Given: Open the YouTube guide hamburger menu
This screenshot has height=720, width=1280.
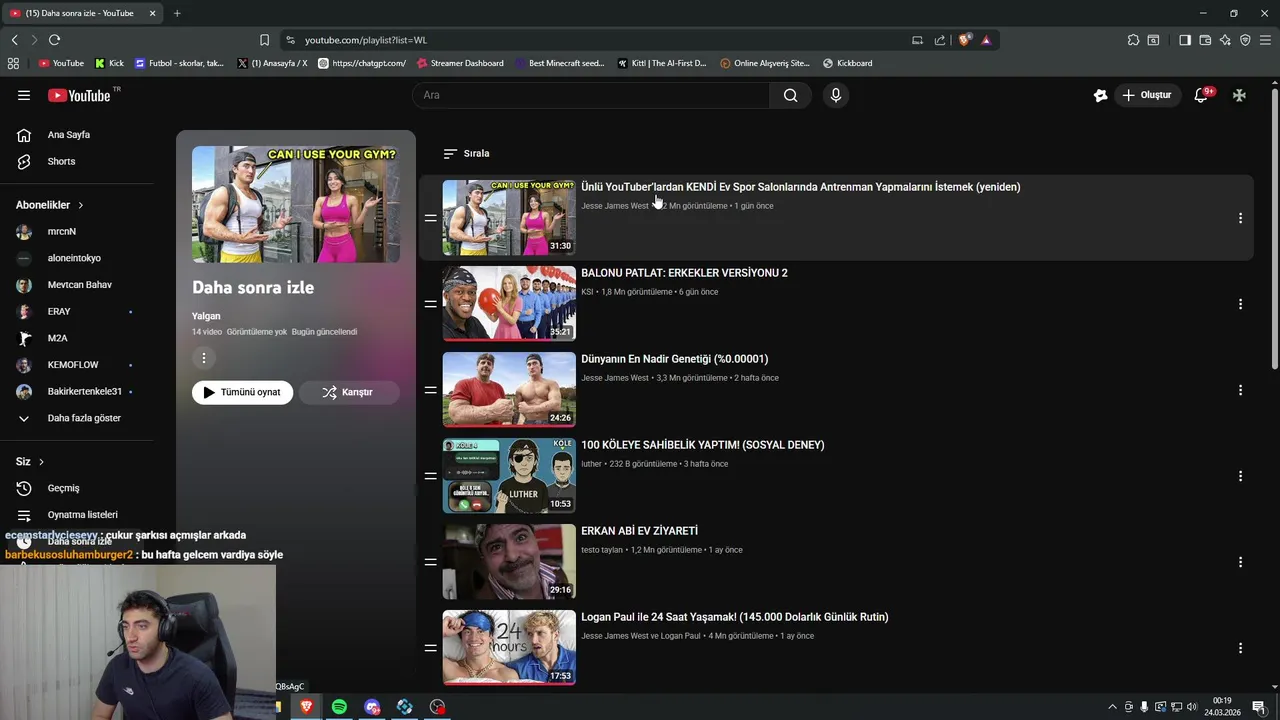Looking at the screenshot, I should 24,95.
